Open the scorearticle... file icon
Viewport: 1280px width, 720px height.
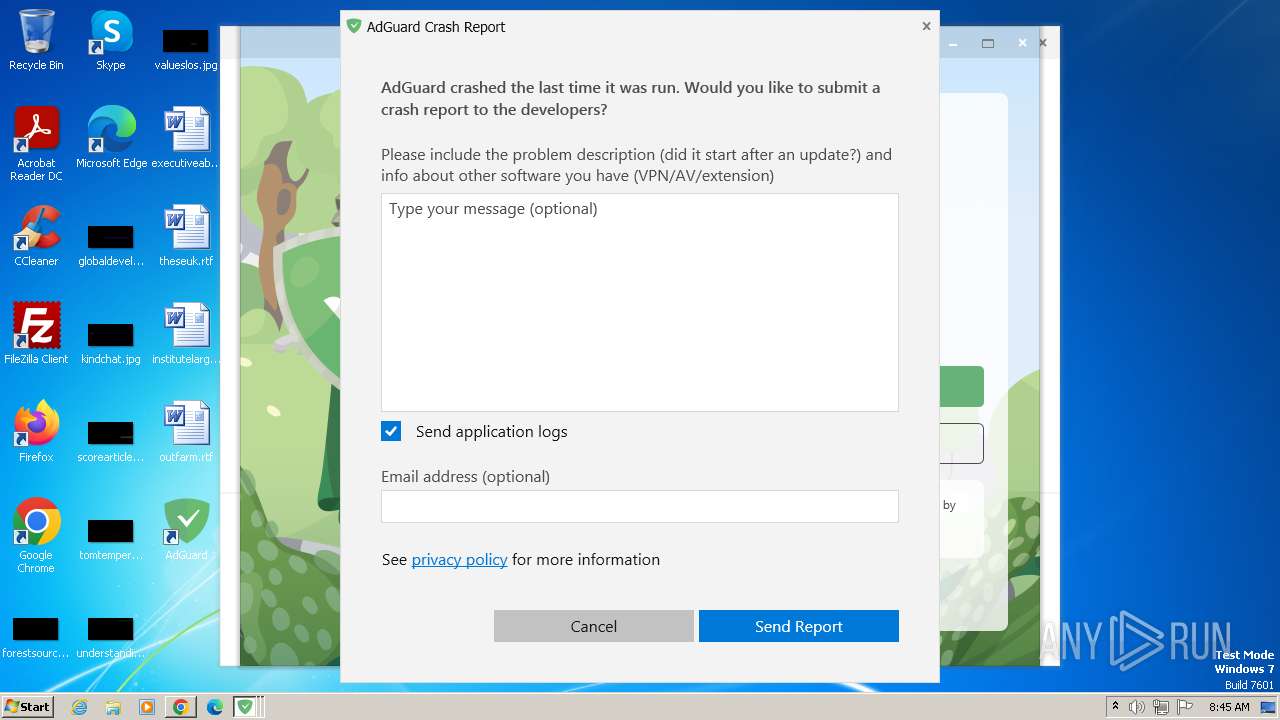111,441
